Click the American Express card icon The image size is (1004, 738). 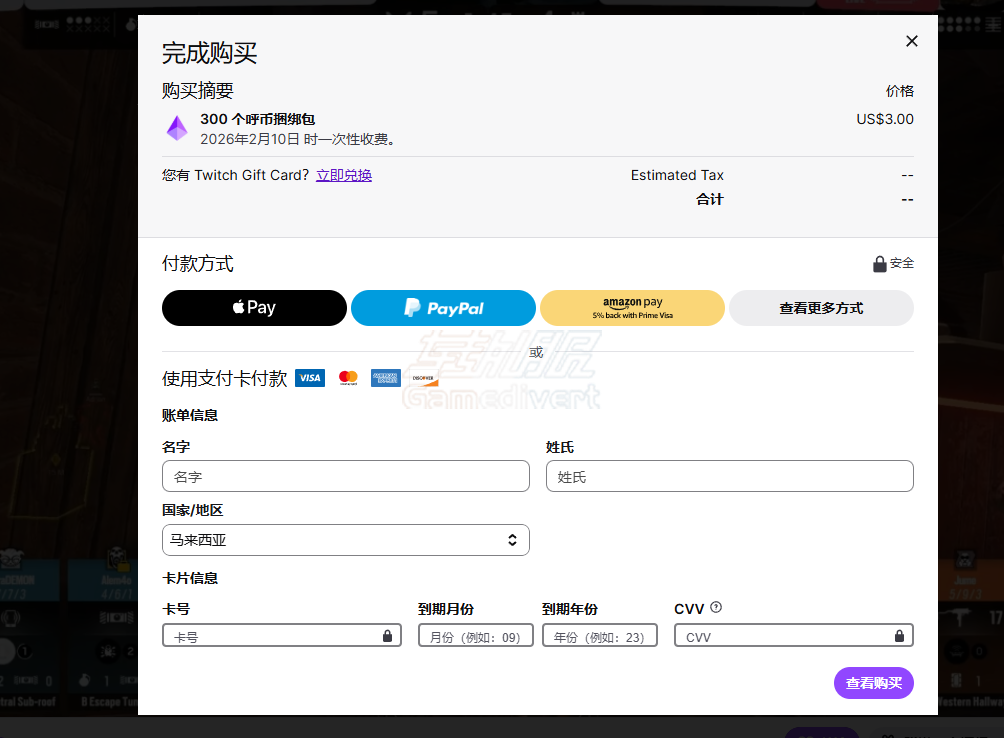(385, 378)
